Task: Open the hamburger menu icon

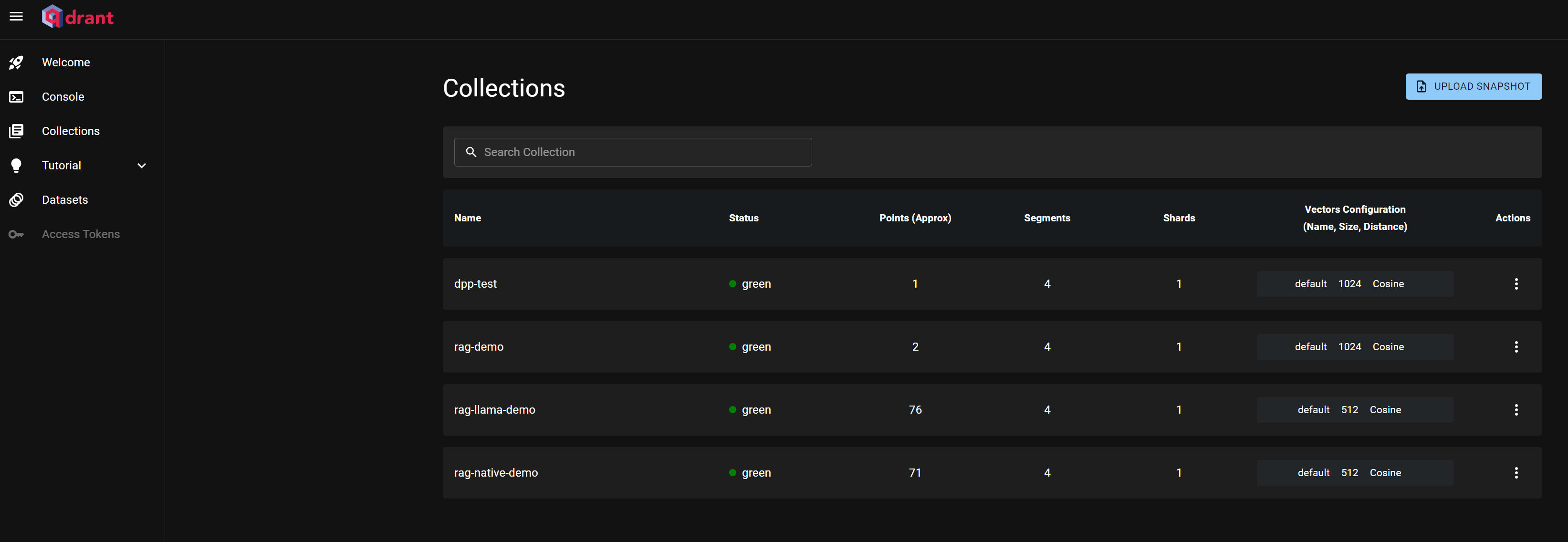Action: click(x=16, y=17)
